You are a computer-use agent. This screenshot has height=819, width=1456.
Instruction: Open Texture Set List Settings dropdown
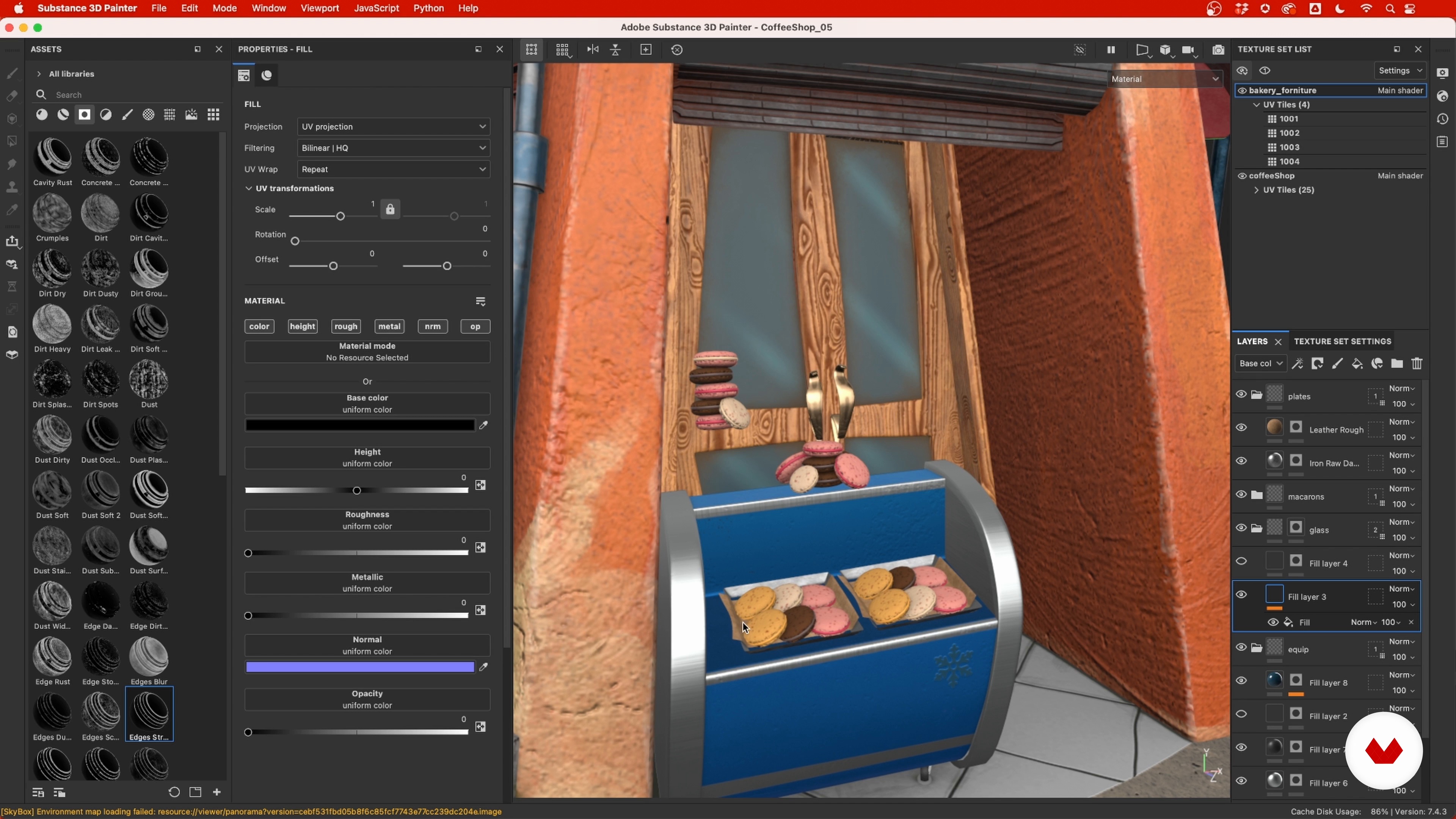[x=1400, y=71]
